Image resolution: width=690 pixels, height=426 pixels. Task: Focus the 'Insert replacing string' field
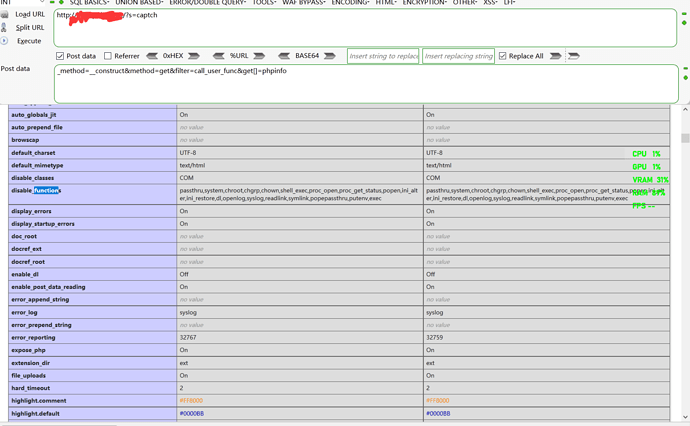pos(459,56)
